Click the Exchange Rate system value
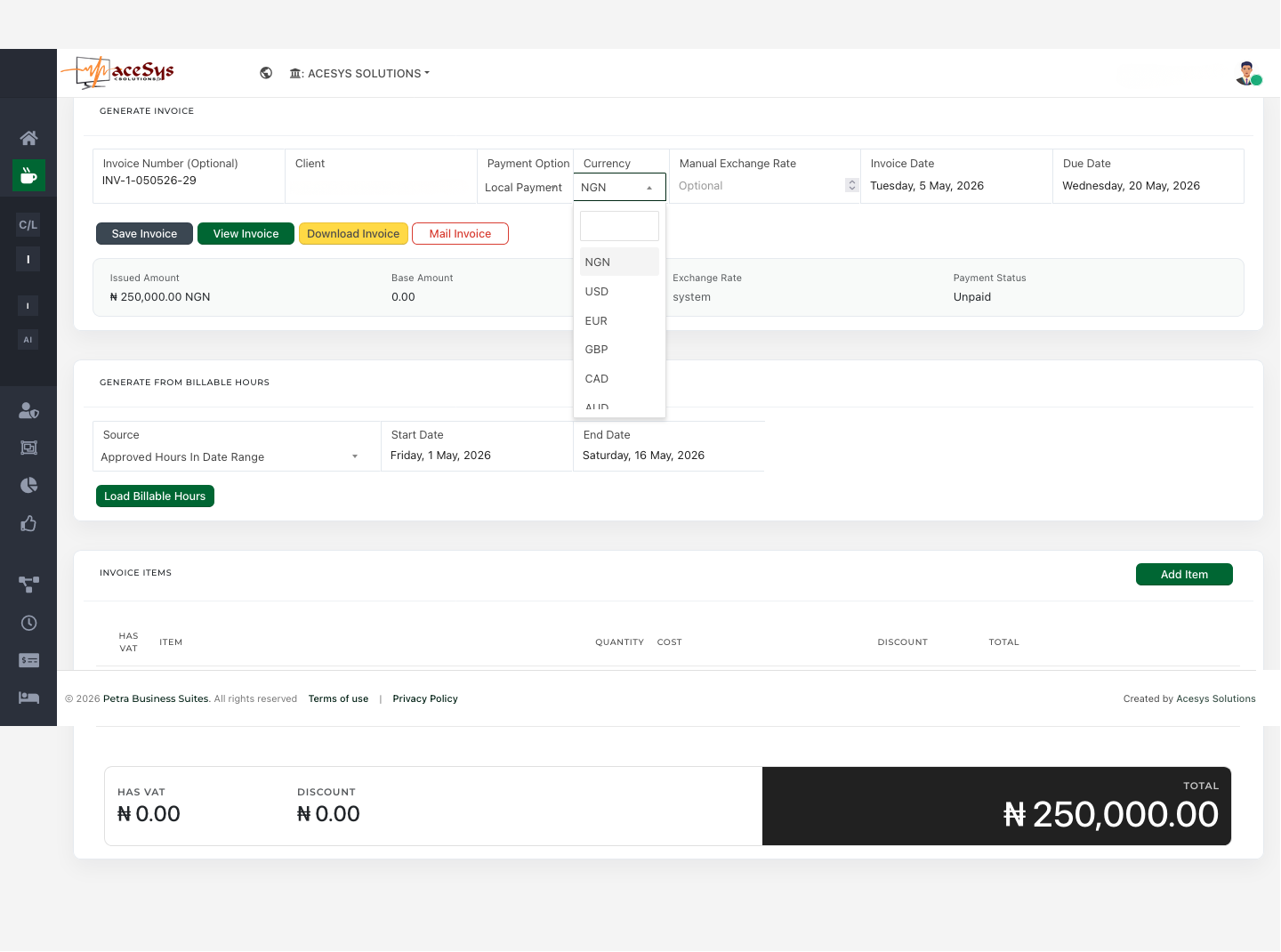 click(x=691, y=297)
